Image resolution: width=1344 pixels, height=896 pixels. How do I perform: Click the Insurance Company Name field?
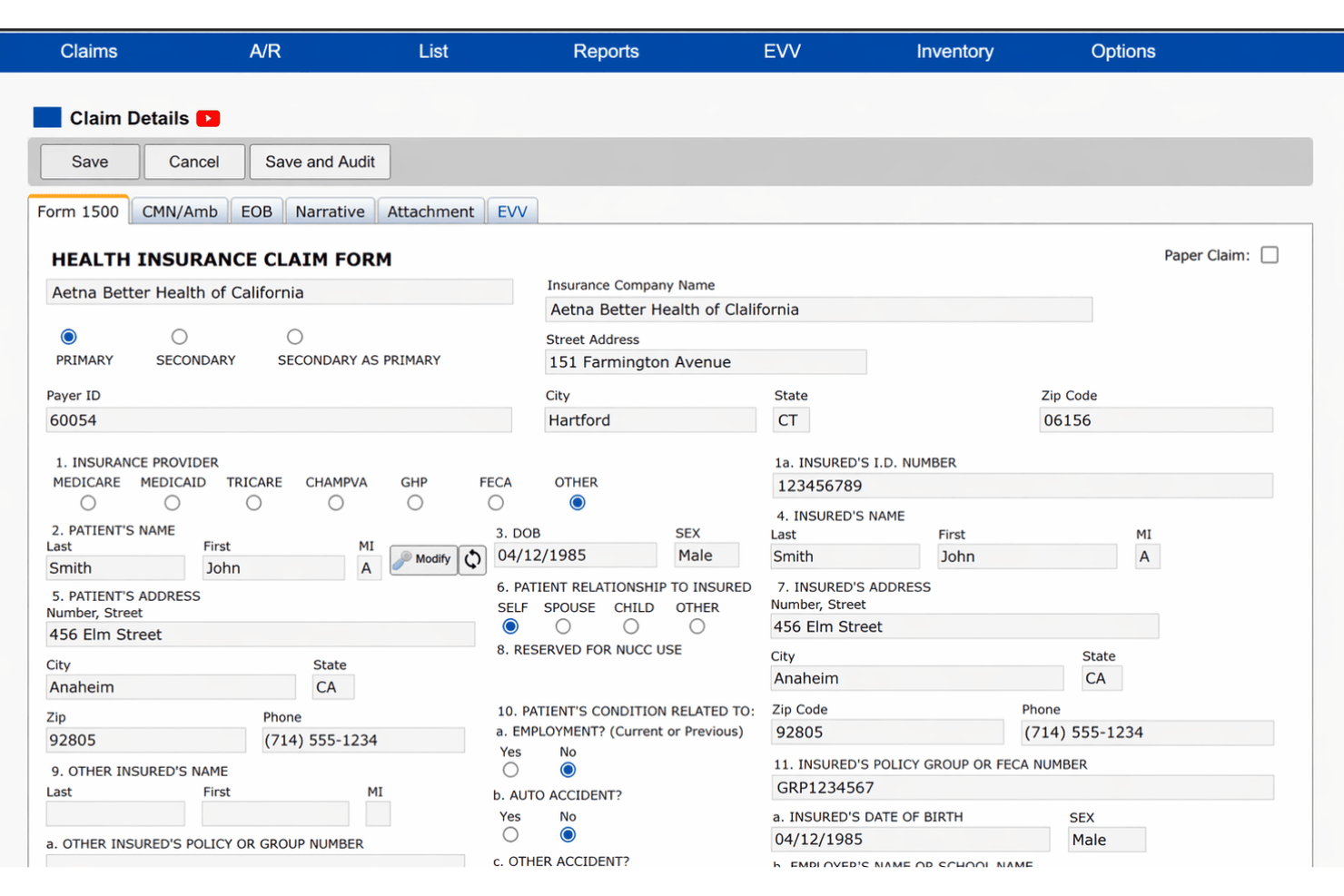tap(818, 310)
